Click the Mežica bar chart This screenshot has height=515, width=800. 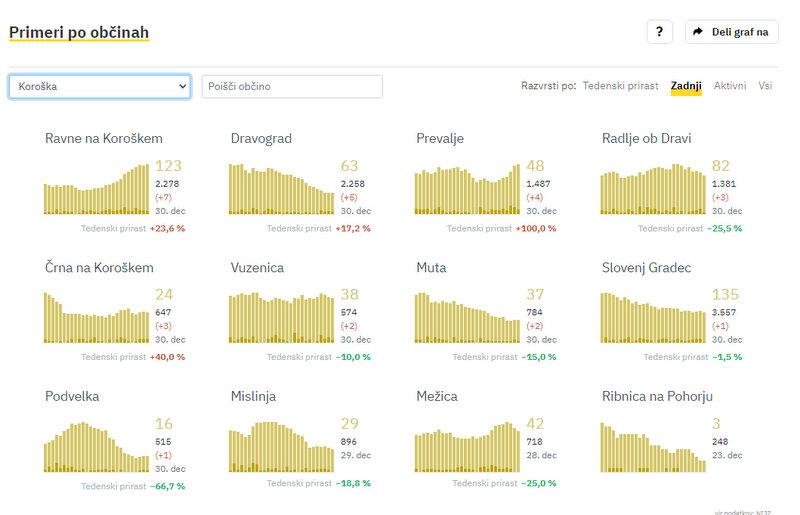467,447
